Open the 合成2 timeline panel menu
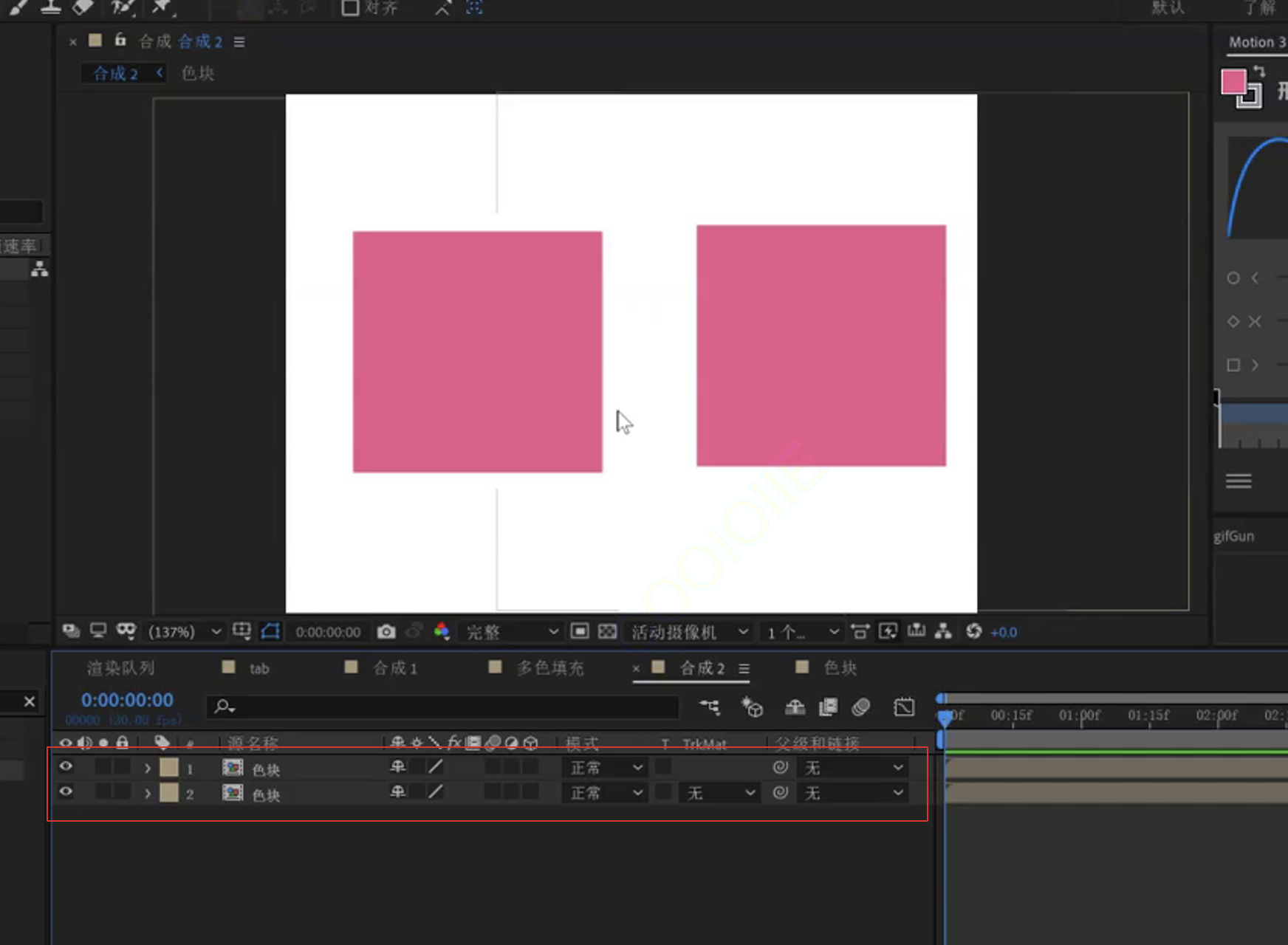 744,668
